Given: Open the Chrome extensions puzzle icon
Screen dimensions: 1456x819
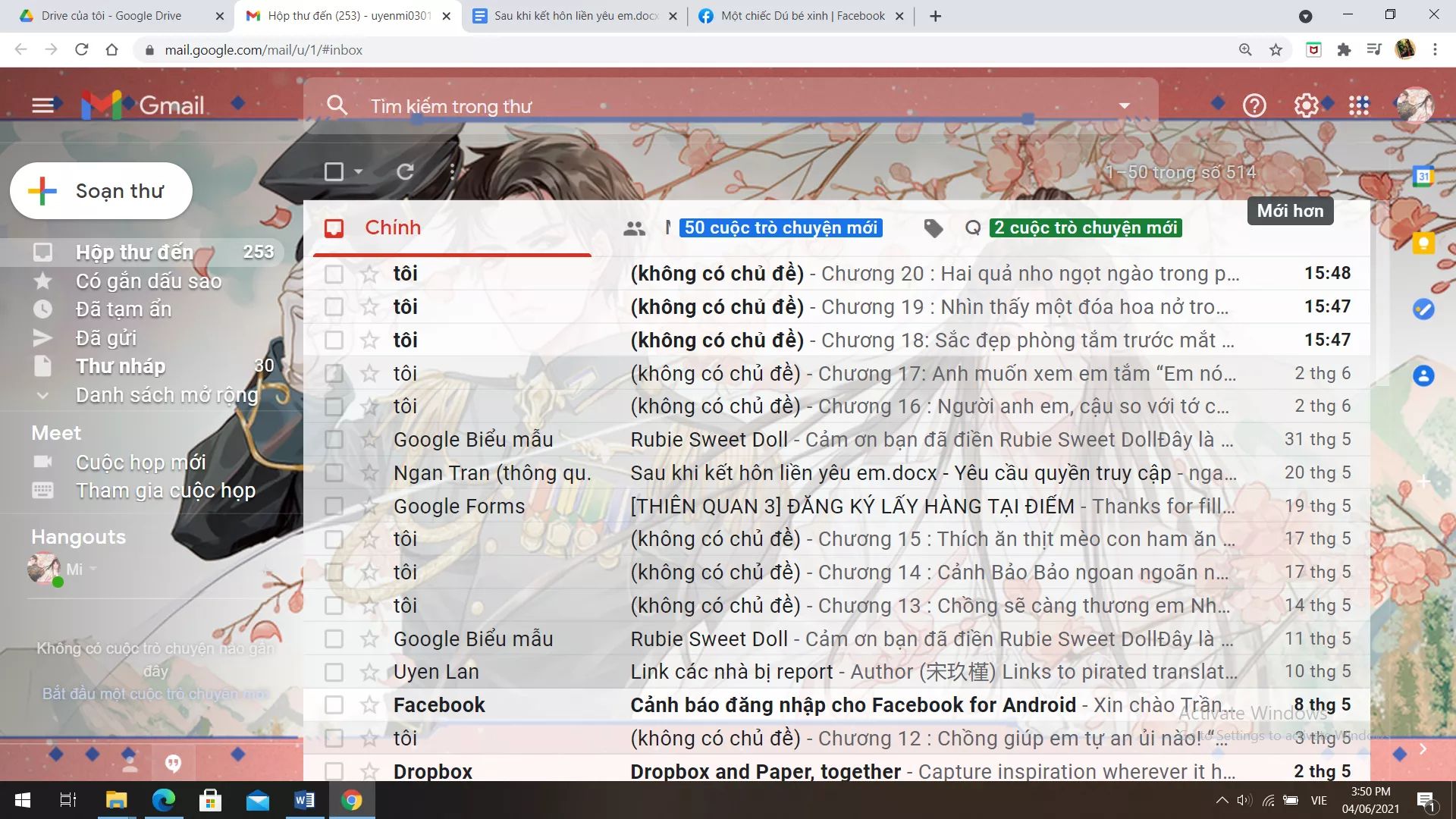Looking at the screenshot, I should pos(1344,50).
